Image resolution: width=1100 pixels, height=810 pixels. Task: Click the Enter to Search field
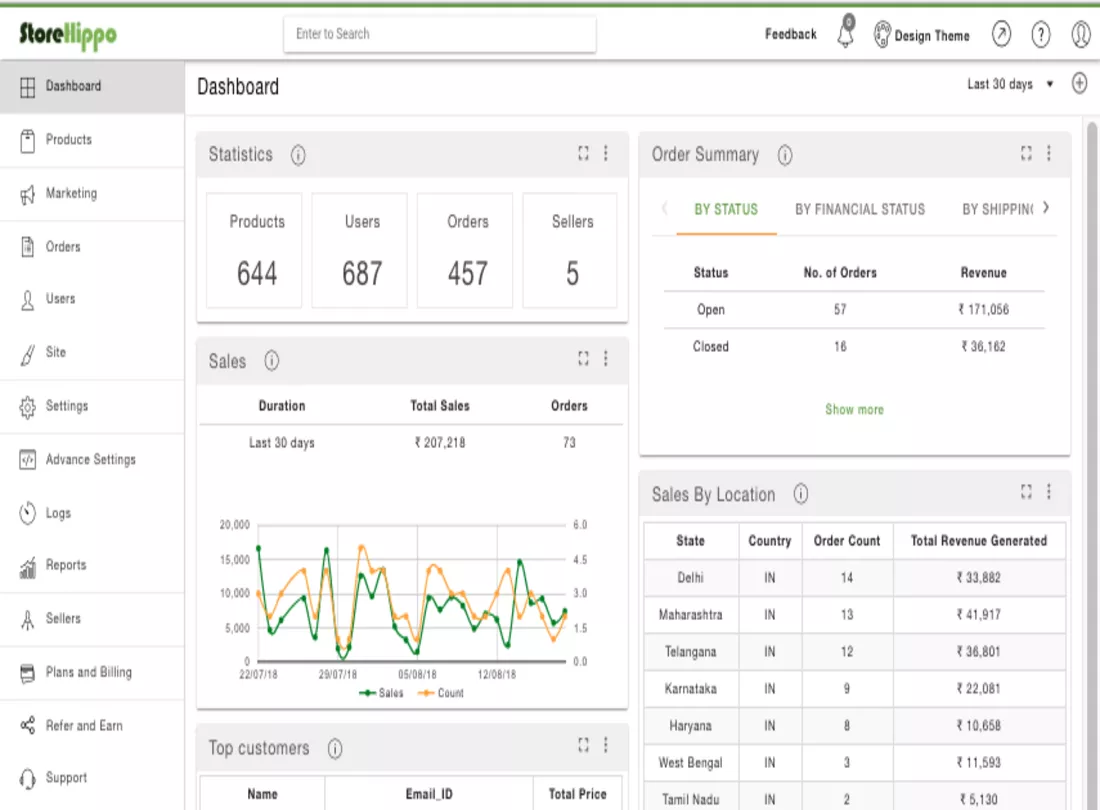point(440,34)
